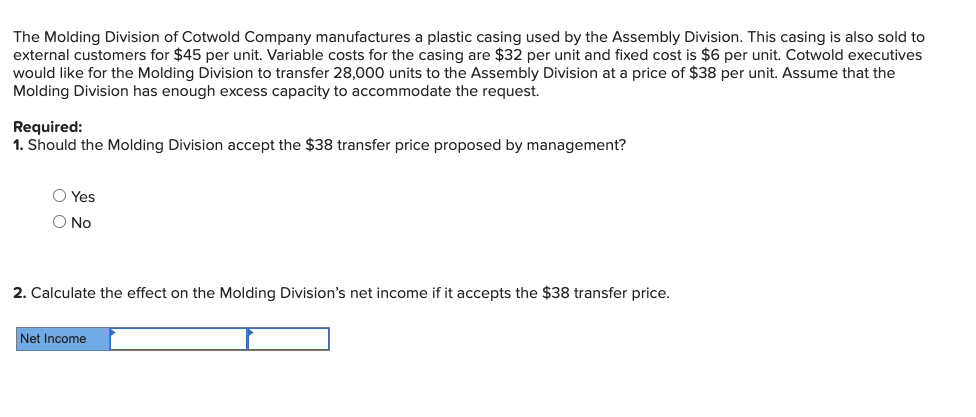This screenshot has height=417, width=976.
Task: Click the bold 'Required:' heading
Action: [x=48, y=128]
